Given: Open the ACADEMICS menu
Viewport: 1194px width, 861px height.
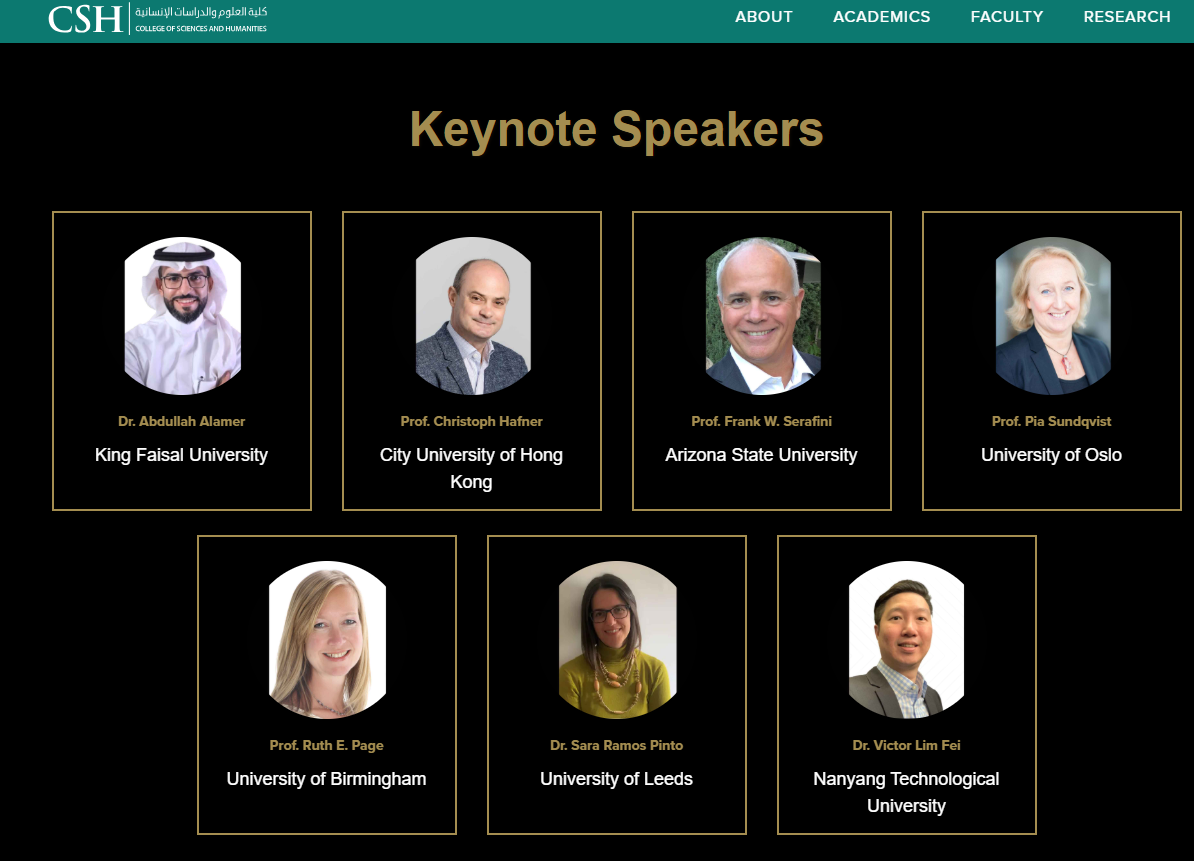Looking at the screenshot, I should [881, 17].
